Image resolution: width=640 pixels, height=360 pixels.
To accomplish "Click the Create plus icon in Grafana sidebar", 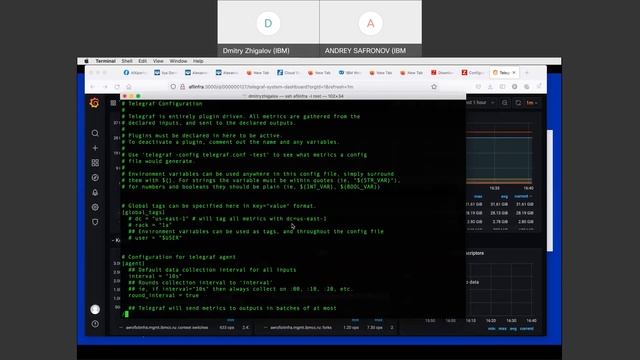I will coord(95,148).
